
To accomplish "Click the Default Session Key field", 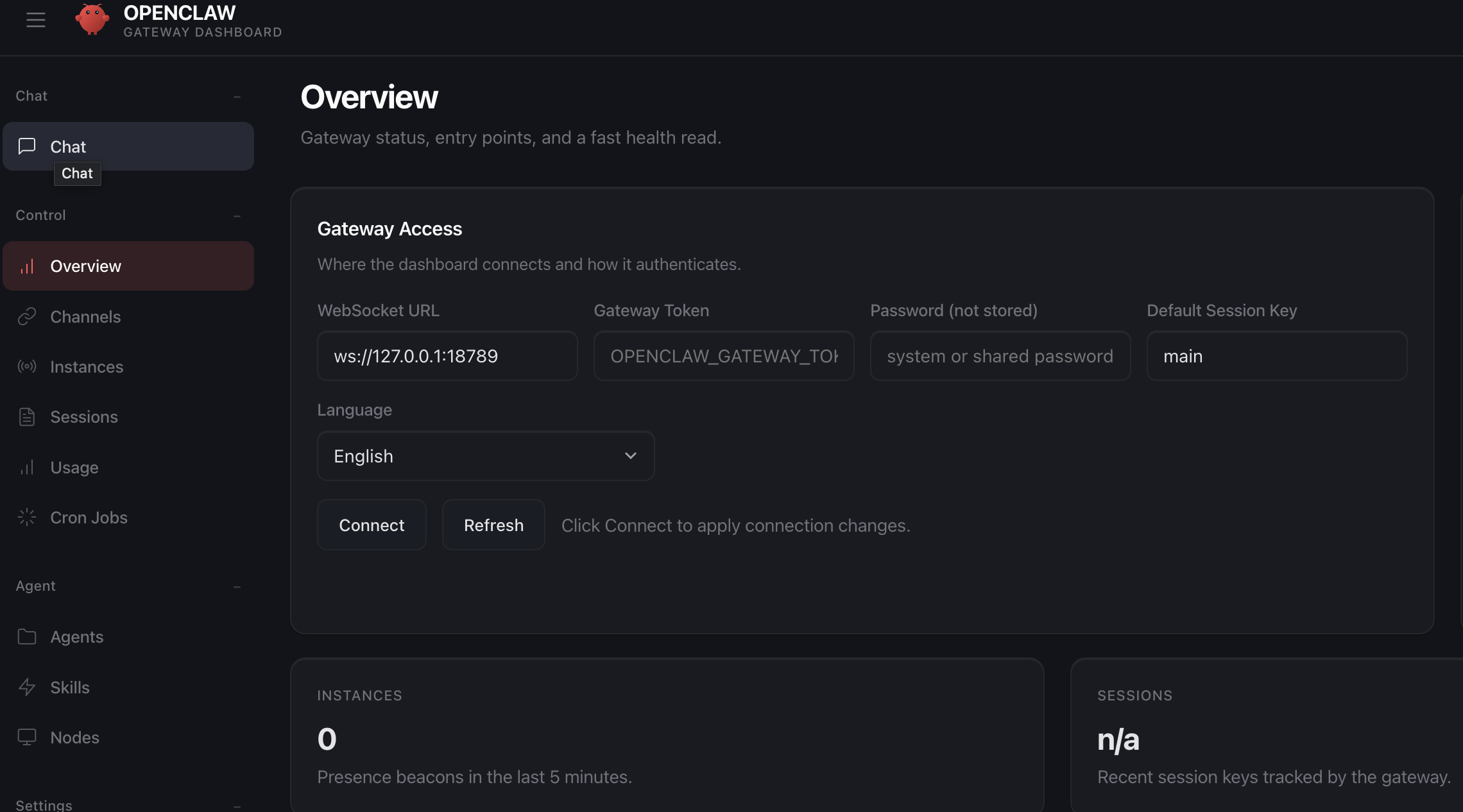I will coord(1276,356).
